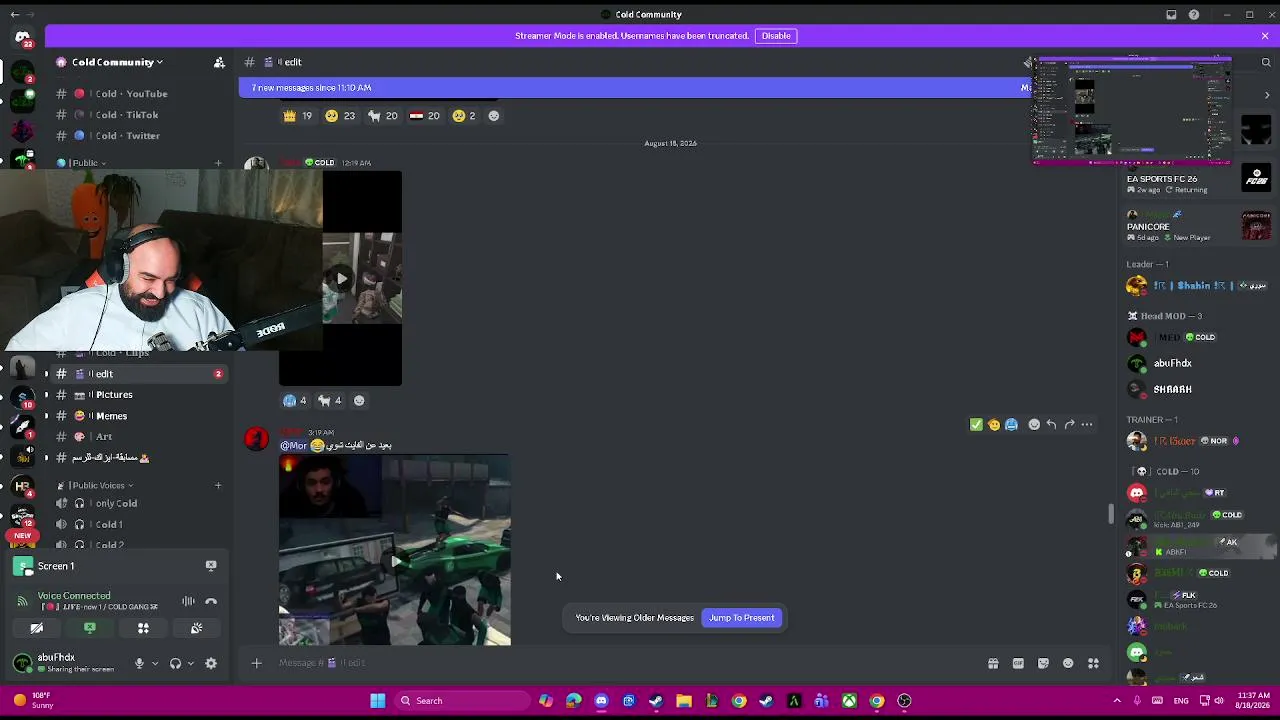The height and width of the screenshot is (720, 1280).
Task: Reply to the message using the reply arrow
Action: 1051,425
